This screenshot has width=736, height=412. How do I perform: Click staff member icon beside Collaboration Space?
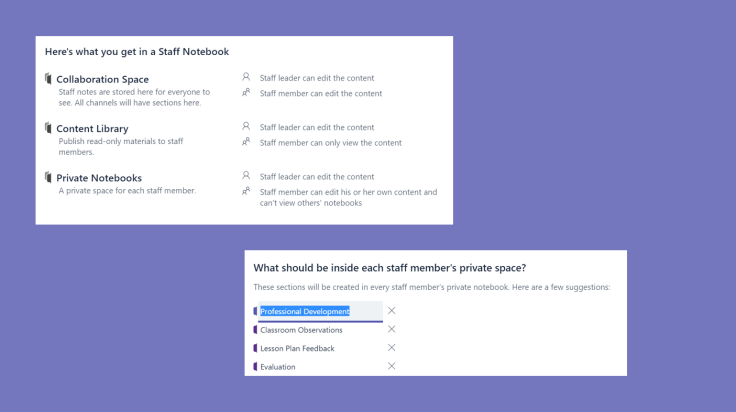pos(246,92)
